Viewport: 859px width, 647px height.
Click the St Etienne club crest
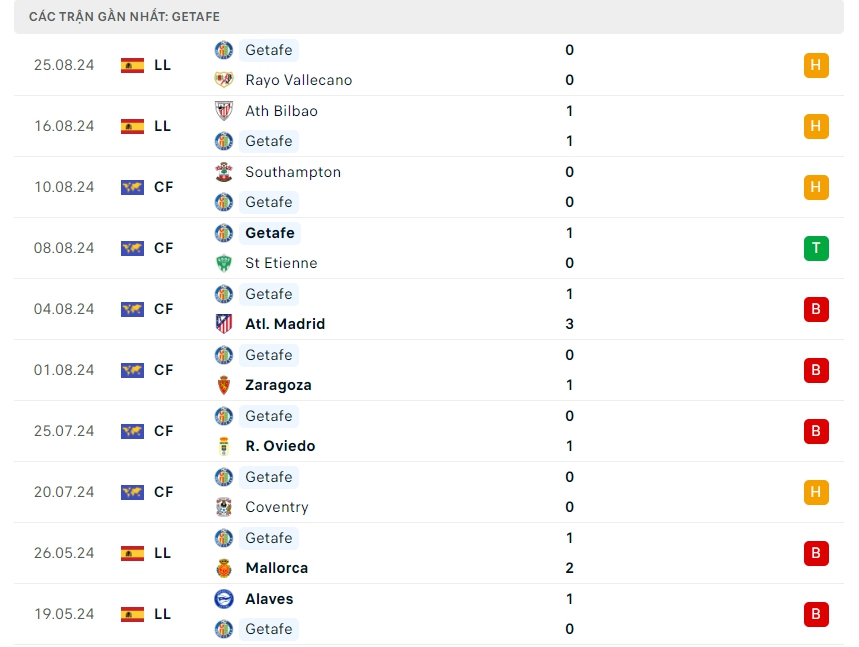224,263
